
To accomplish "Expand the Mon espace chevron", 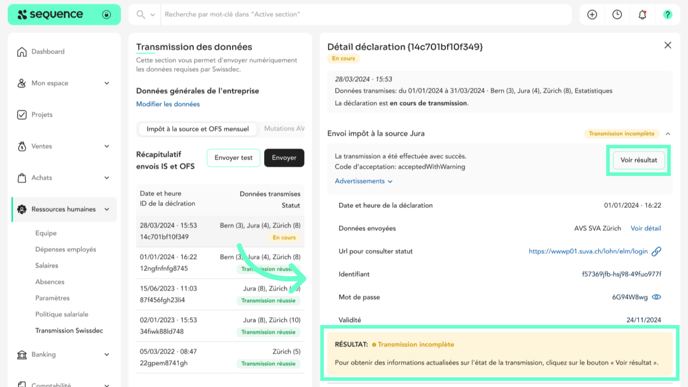I will coord(107,83).
